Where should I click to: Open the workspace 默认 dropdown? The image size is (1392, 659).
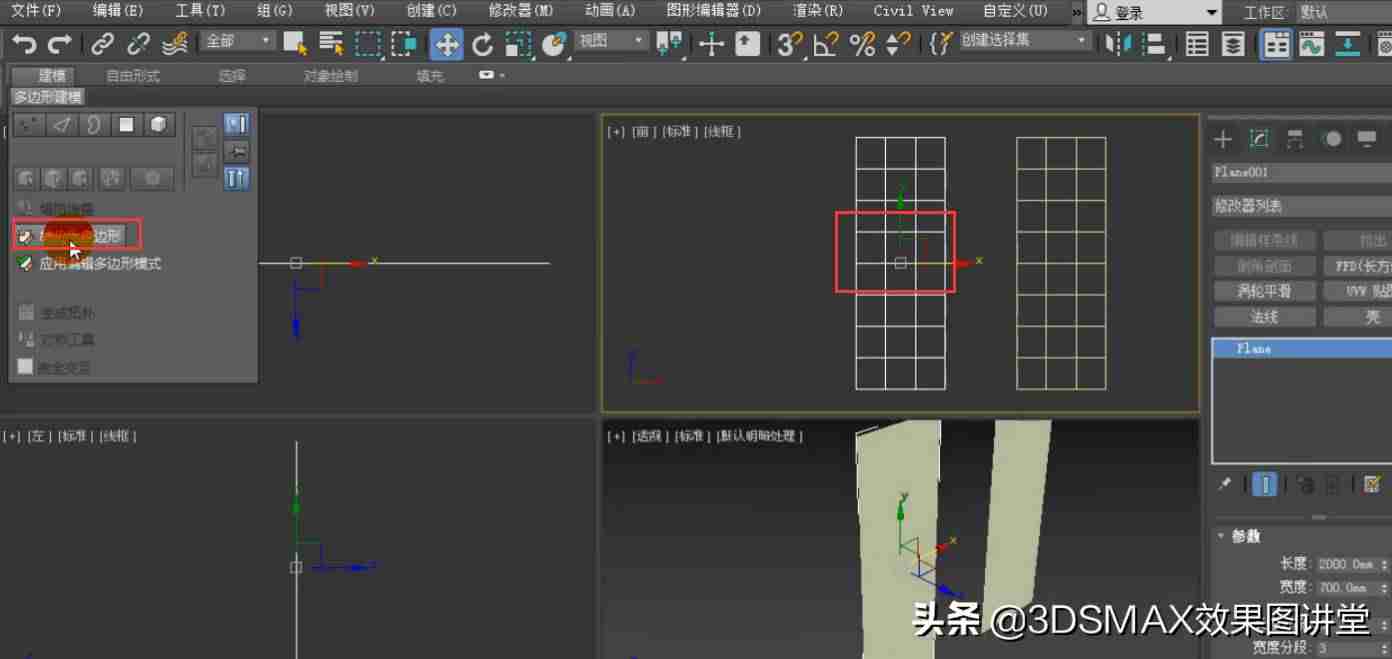[x=1343, y=13]
